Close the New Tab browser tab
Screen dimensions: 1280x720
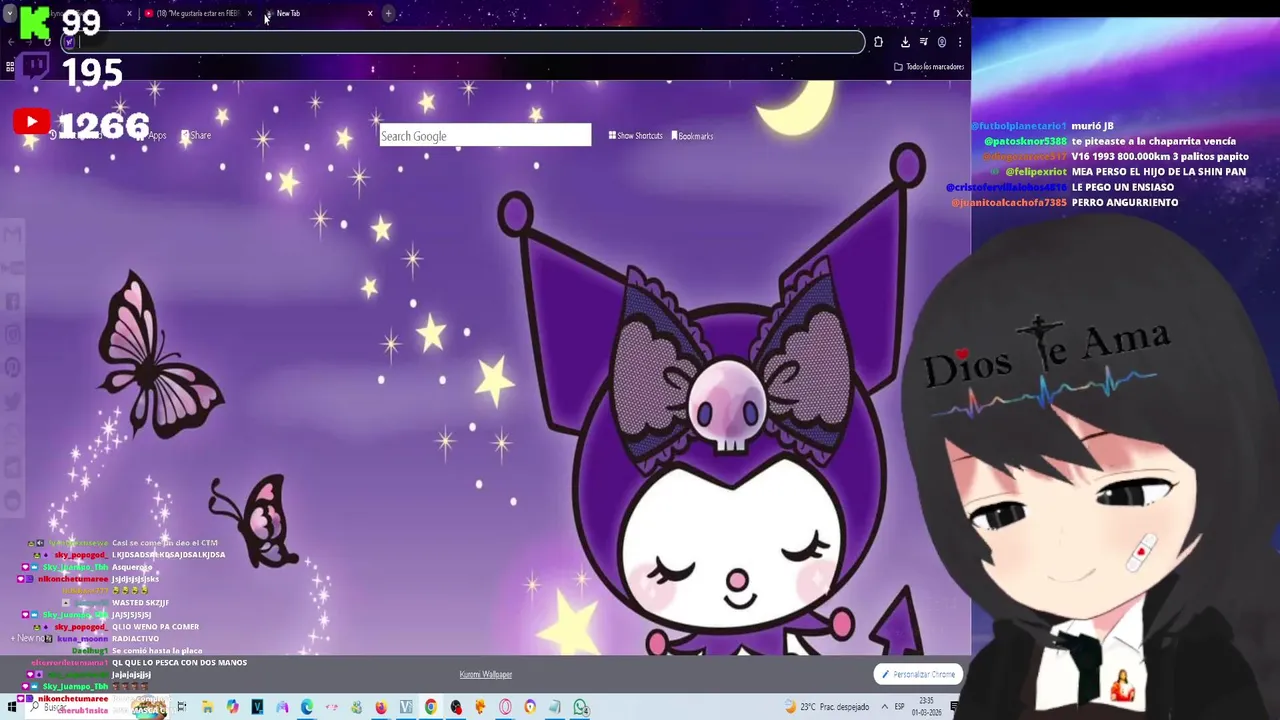point(370,13)
